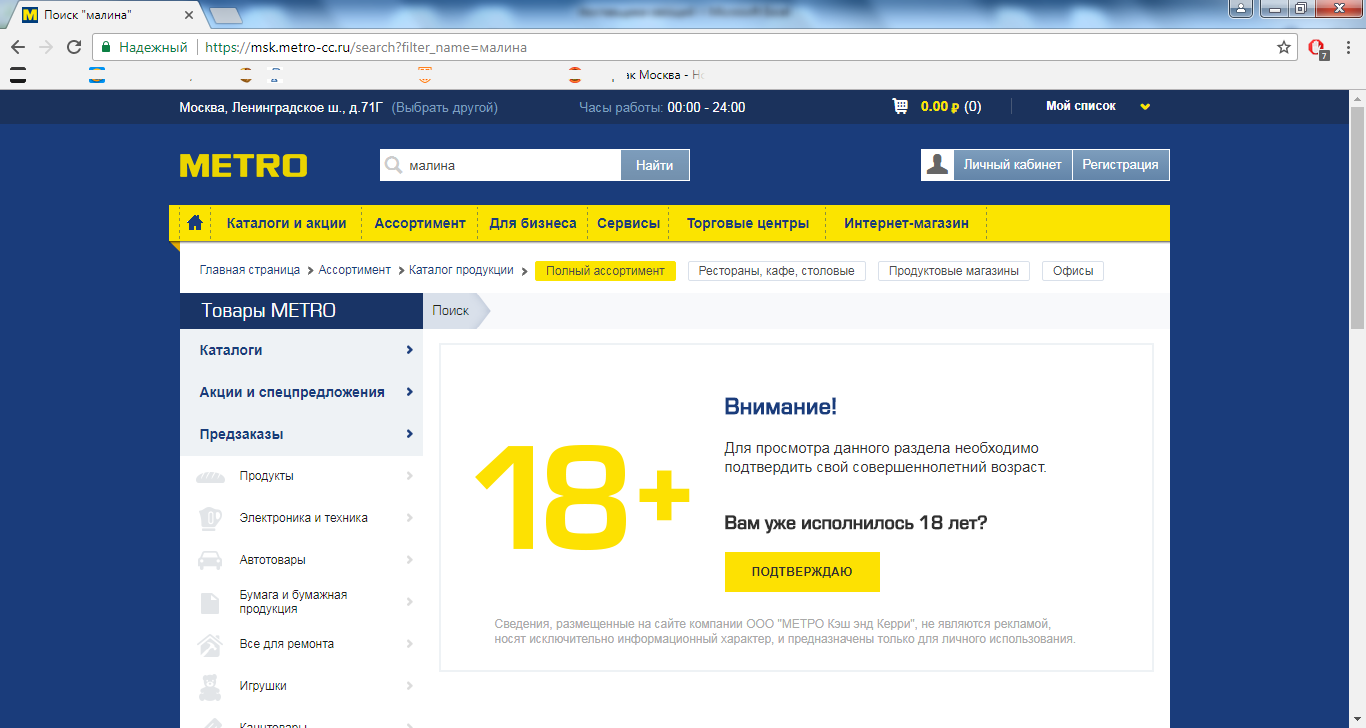The image size is (1366, 728).
Task: Expand Электроника и техника arrow
Action: tap(410, 518)
